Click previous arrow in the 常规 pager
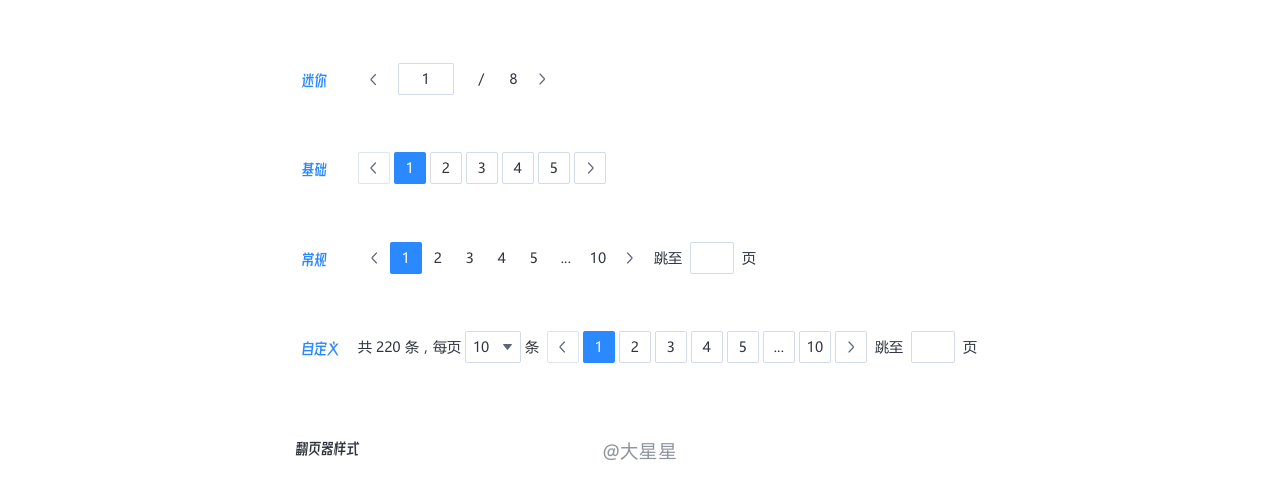 coord(374,258)
